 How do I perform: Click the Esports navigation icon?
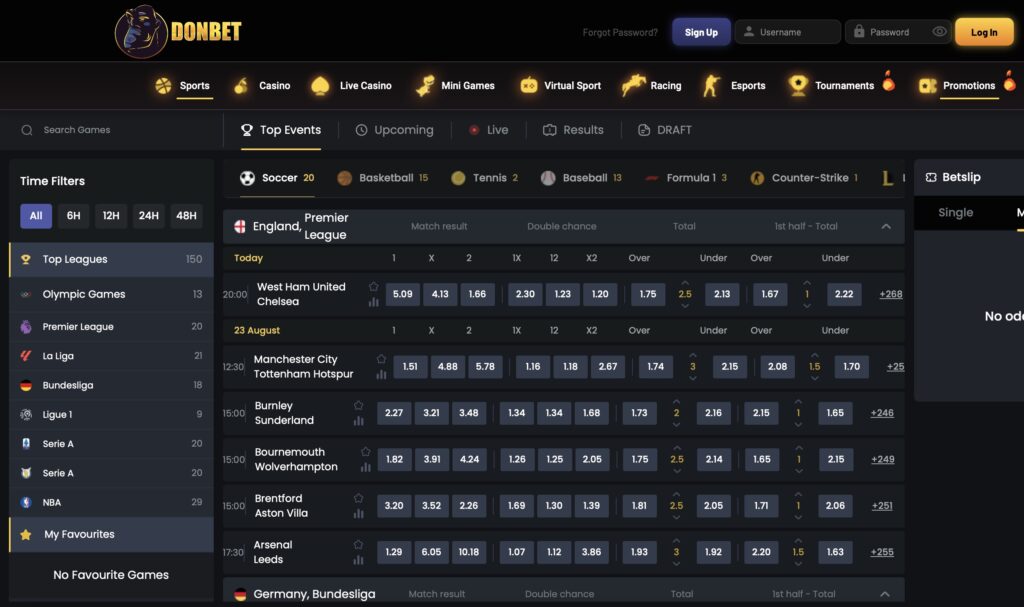pos(711,86)
